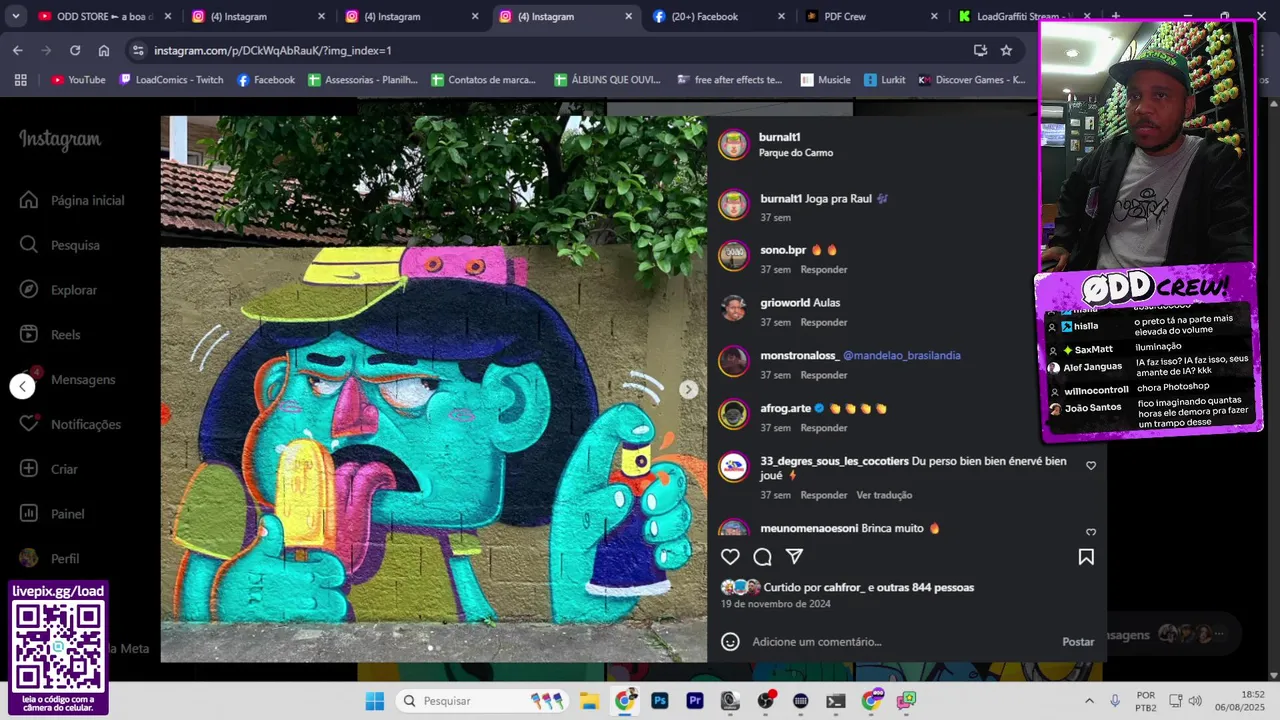Open Pesquisa in Instagram sidebar
Viewport: 1280px width, 720px height.
click(x=60, y=245)
